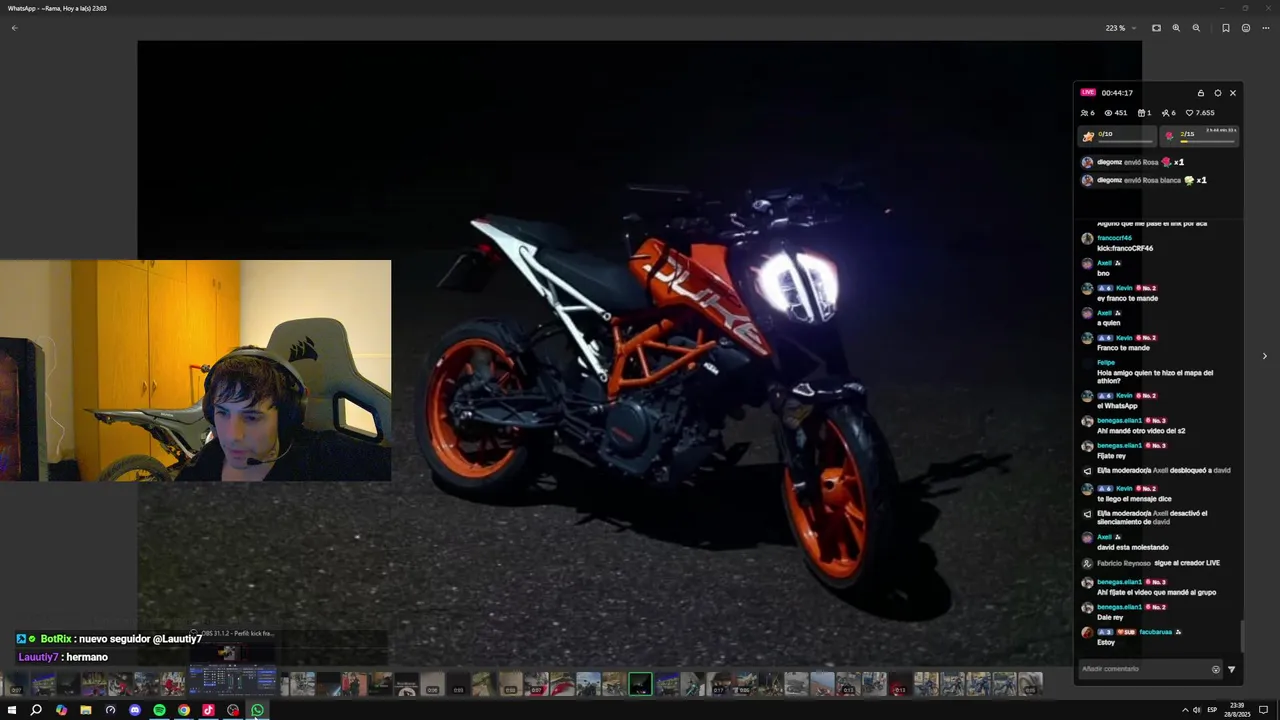
Task: Open Windows taskbar search
Action: [x=36, y=710]
